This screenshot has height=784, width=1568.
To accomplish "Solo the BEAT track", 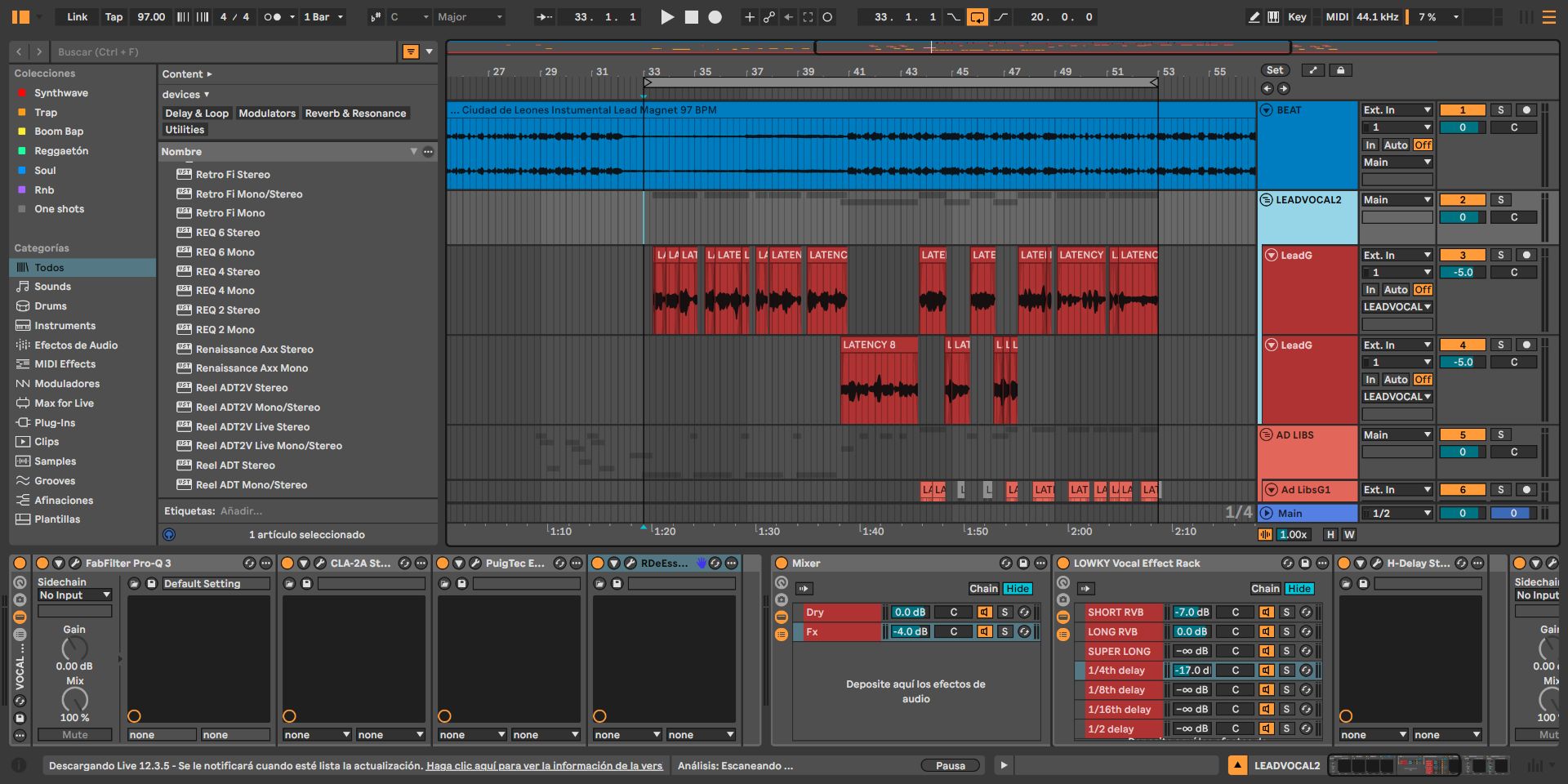I will click(x=1500, y=110).
